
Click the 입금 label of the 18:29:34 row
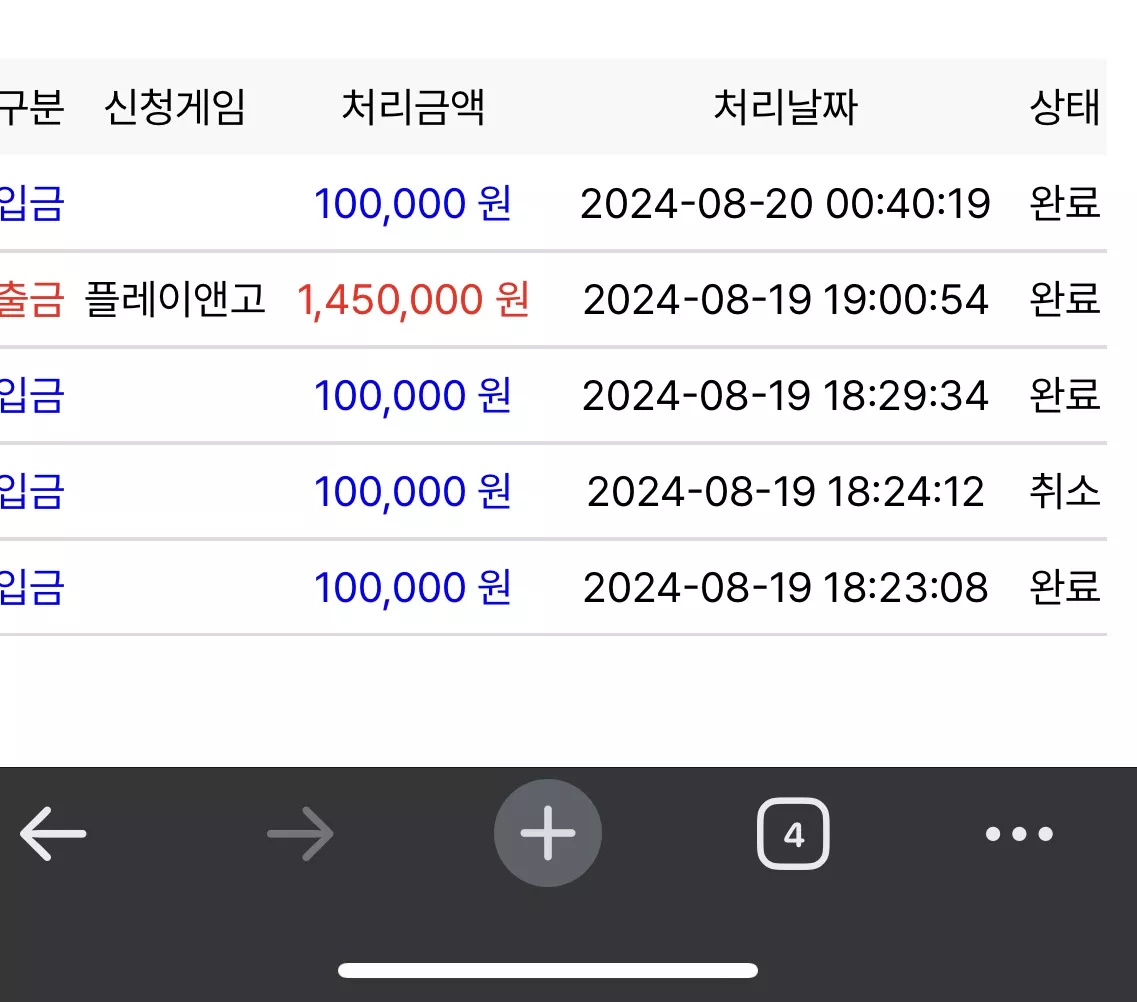(x=32, y=395)
